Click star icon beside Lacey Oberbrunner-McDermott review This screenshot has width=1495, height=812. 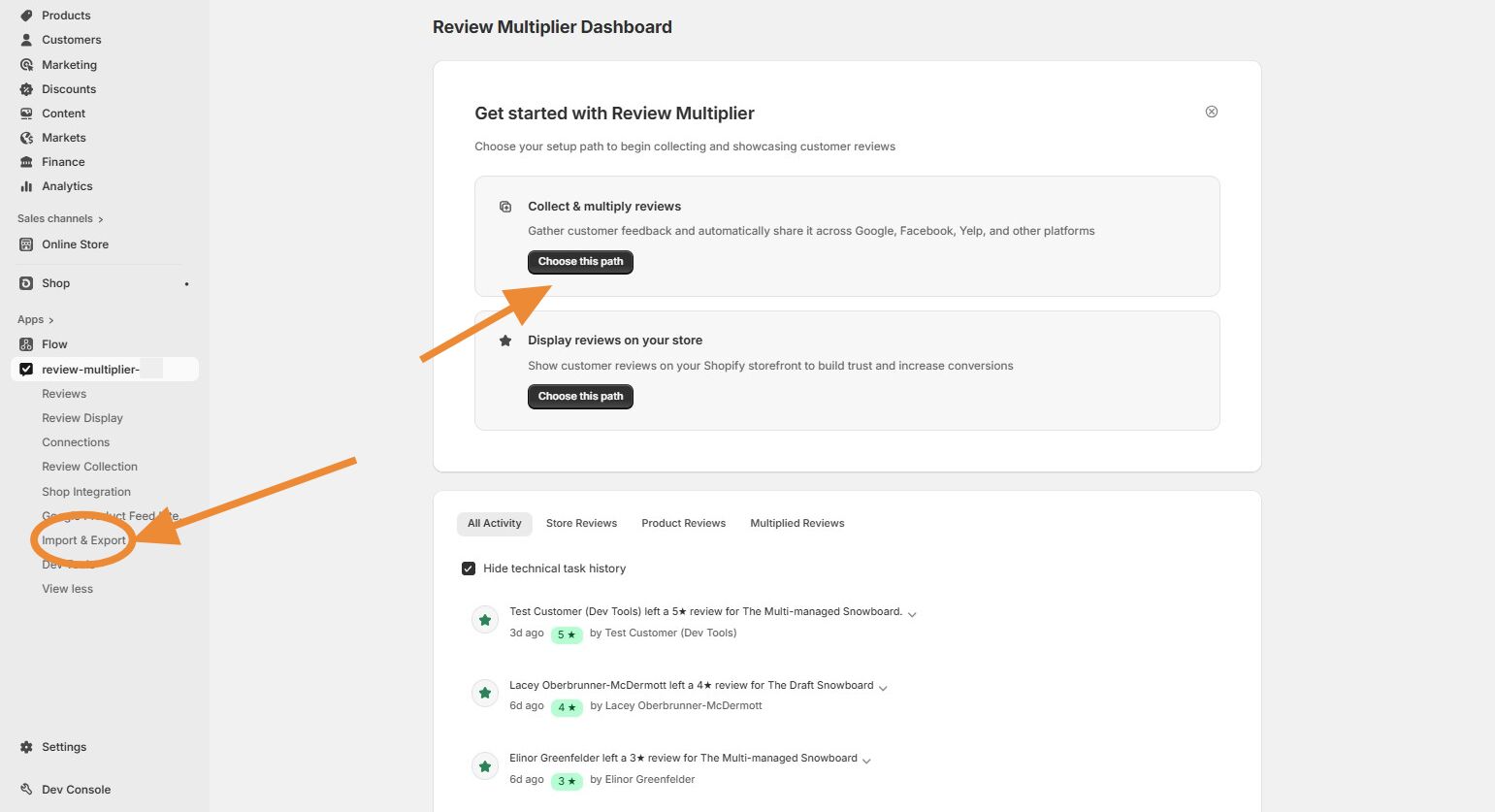coord(485,693)
